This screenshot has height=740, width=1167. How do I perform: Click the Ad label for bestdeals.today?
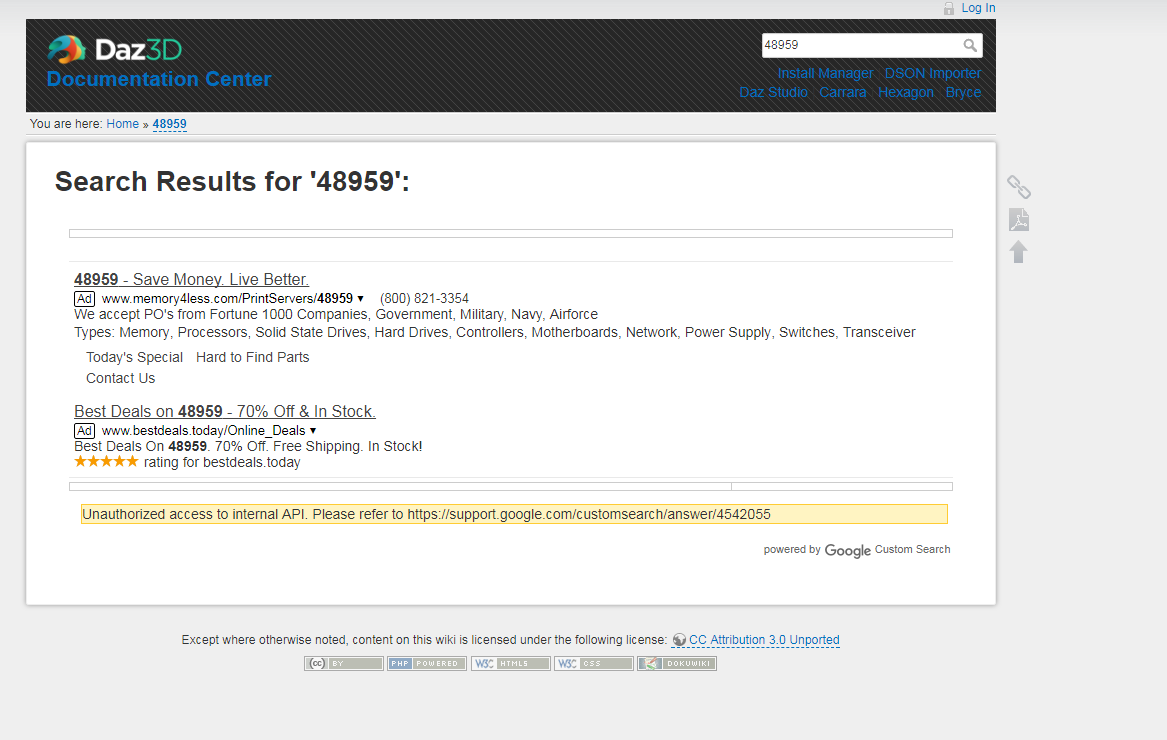pos(84,430)
